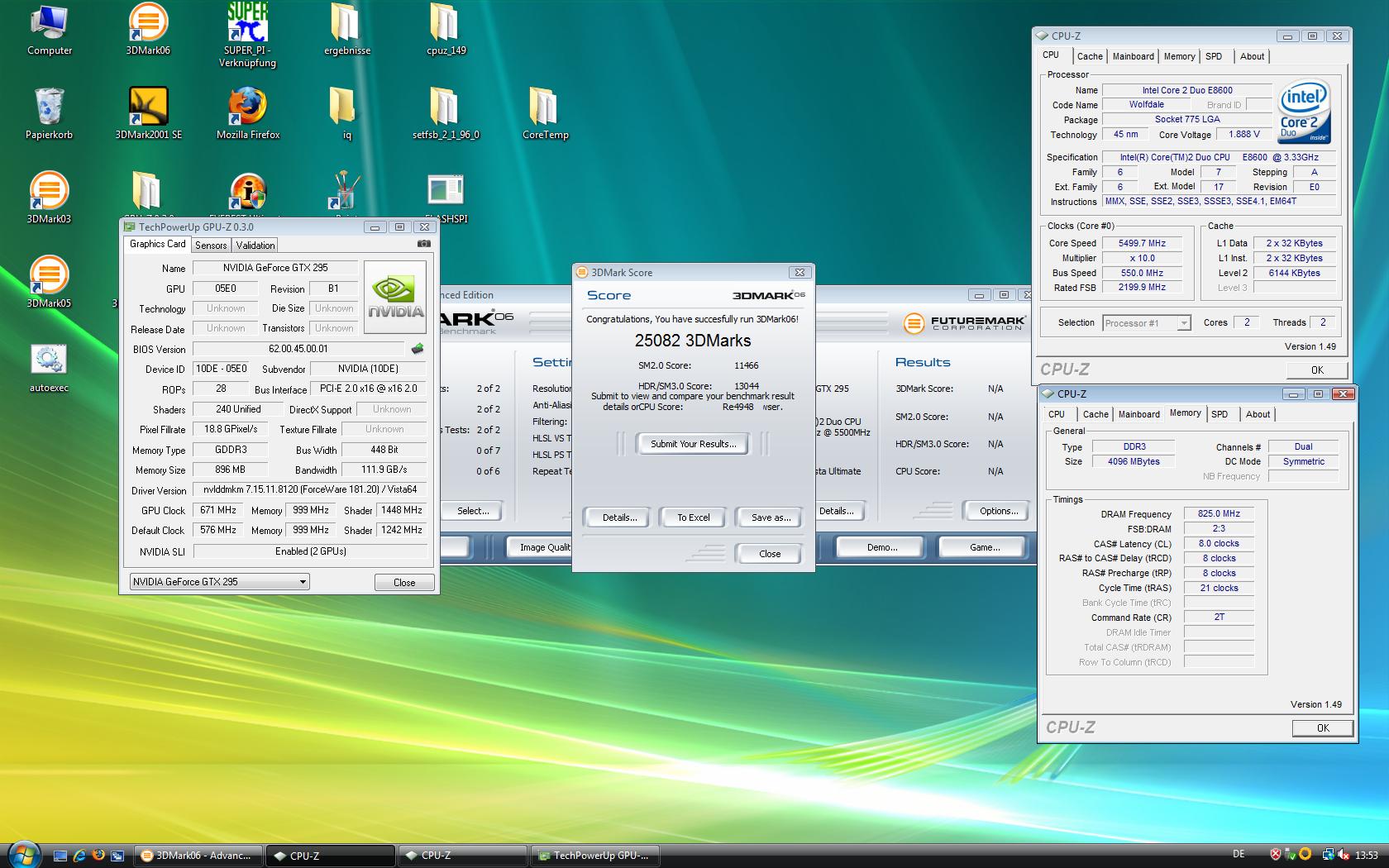The image size is (1389, 868).
Task: Switch to 3DMark06 taskbar button
Action: point(198,856)
